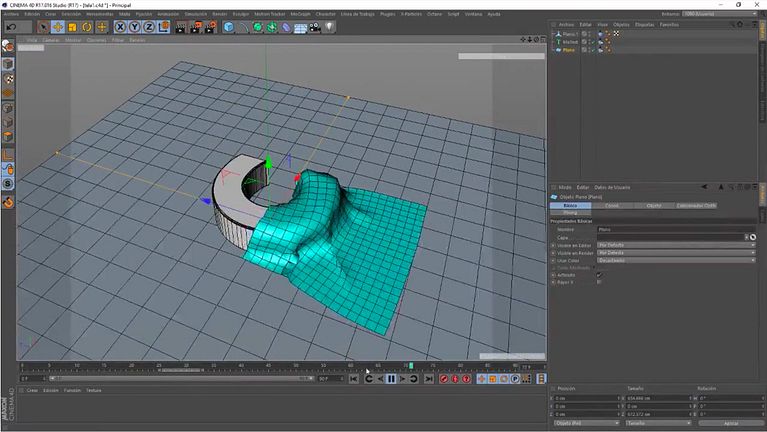This screenshot has width=767, height=432.
Task: Select Texture mode checkered icon
Action: click(x=8, y=79)
